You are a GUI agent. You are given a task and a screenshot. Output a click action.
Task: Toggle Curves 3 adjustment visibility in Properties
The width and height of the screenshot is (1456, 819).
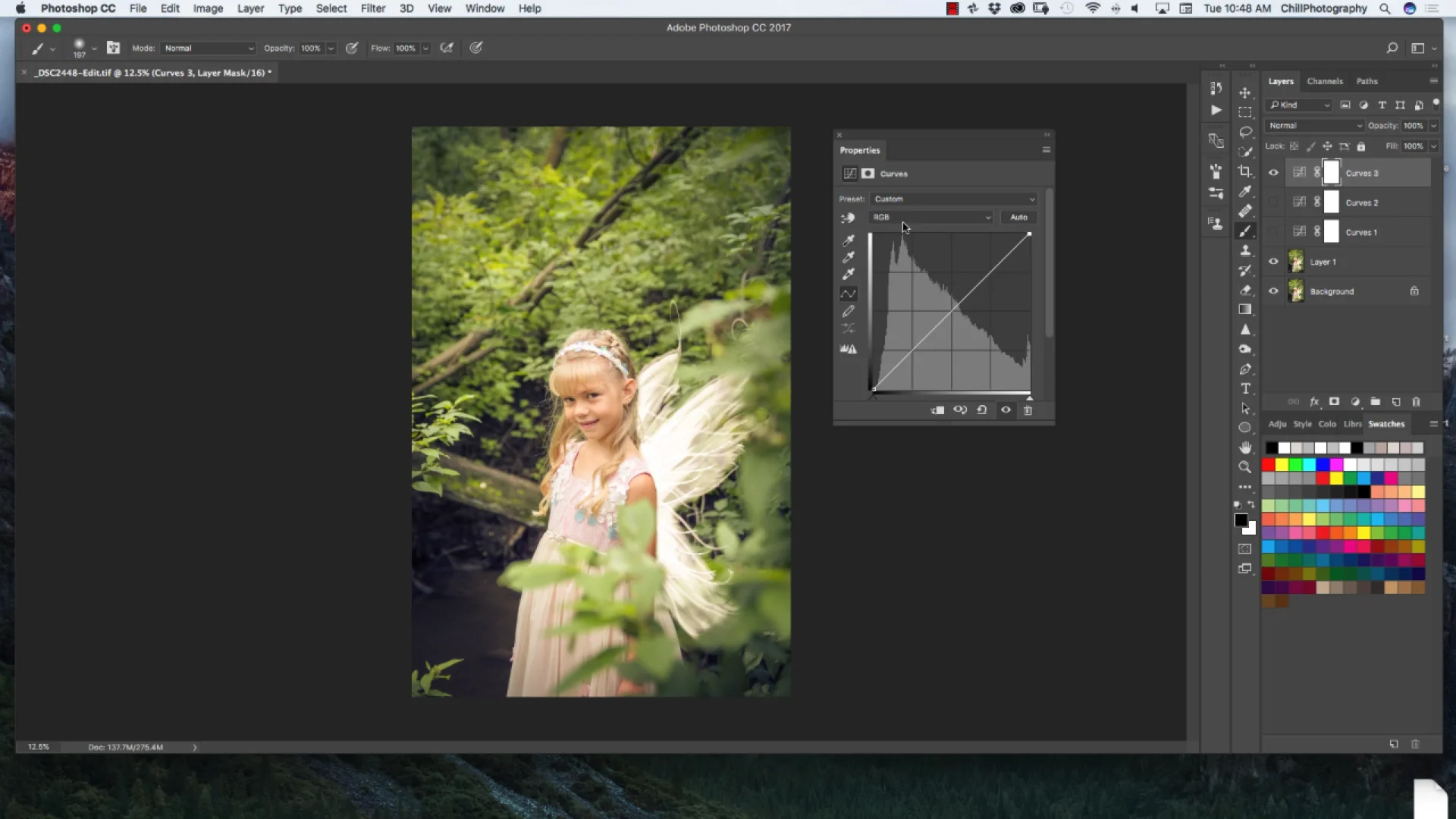tap(1006, 409)
